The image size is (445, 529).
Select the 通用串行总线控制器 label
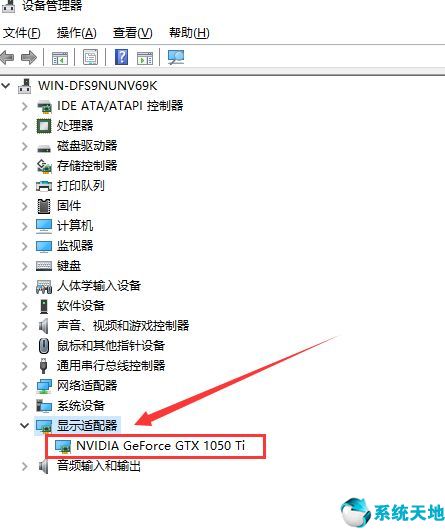coord(111,366)
